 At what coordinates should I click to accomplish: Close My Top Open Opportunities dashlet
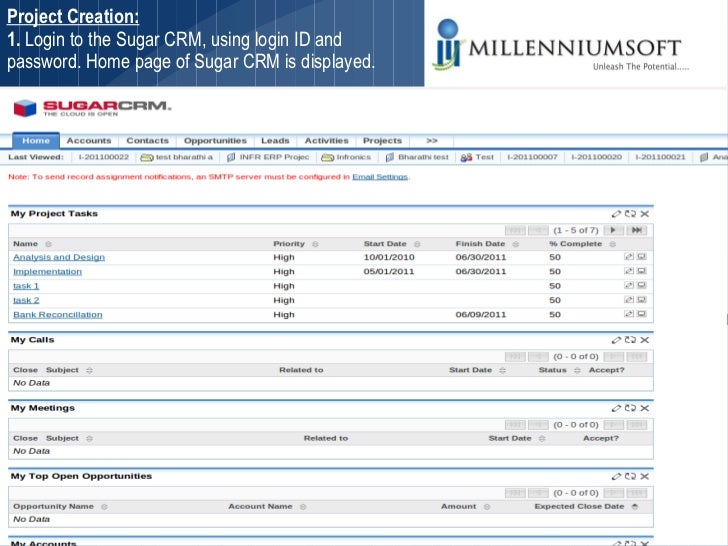pos(645,476)
